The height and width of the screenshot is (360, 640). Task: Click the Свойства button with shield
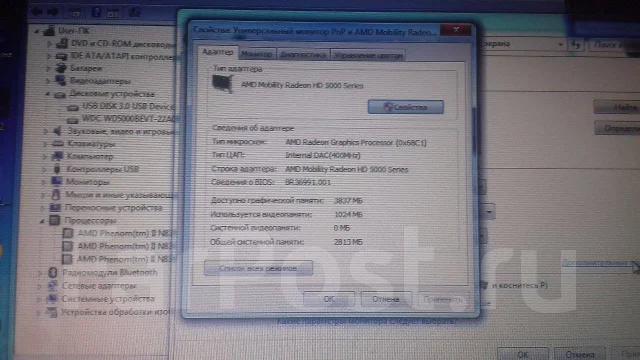point(406,107)
